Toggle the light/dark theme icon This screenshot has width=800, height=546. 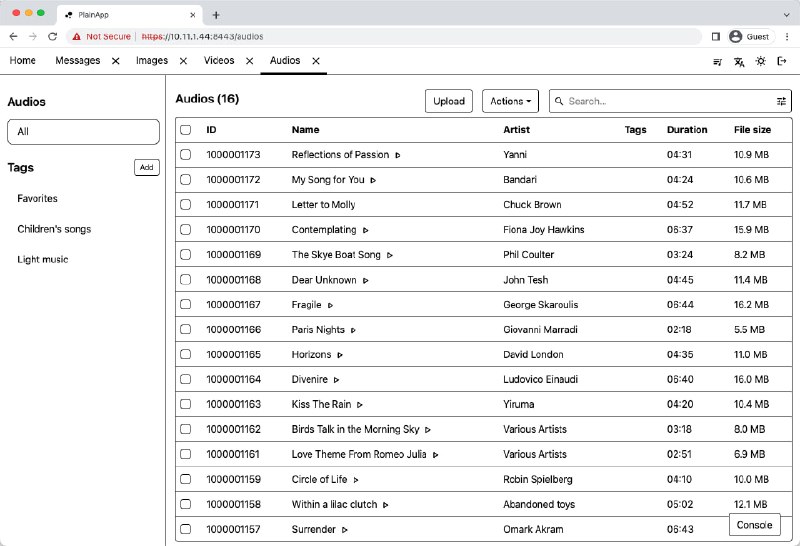click(761, 61)
